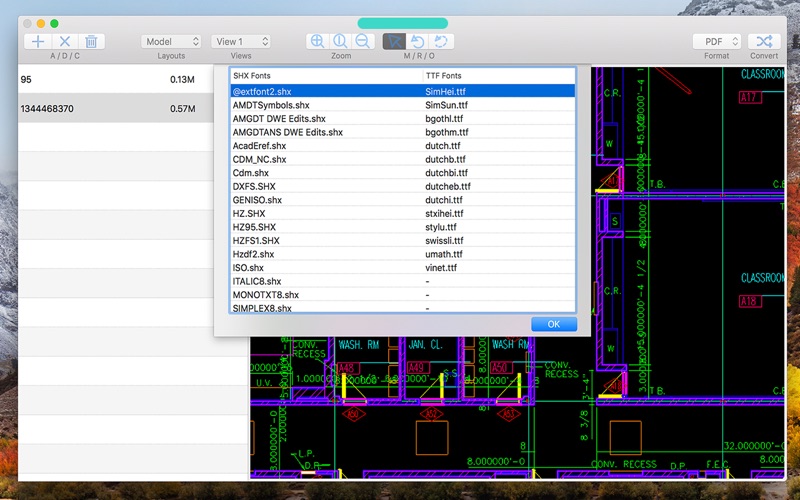Click the stxihei.ttf font cell
The image size is (800, 500).
click(x=444, y=213)
